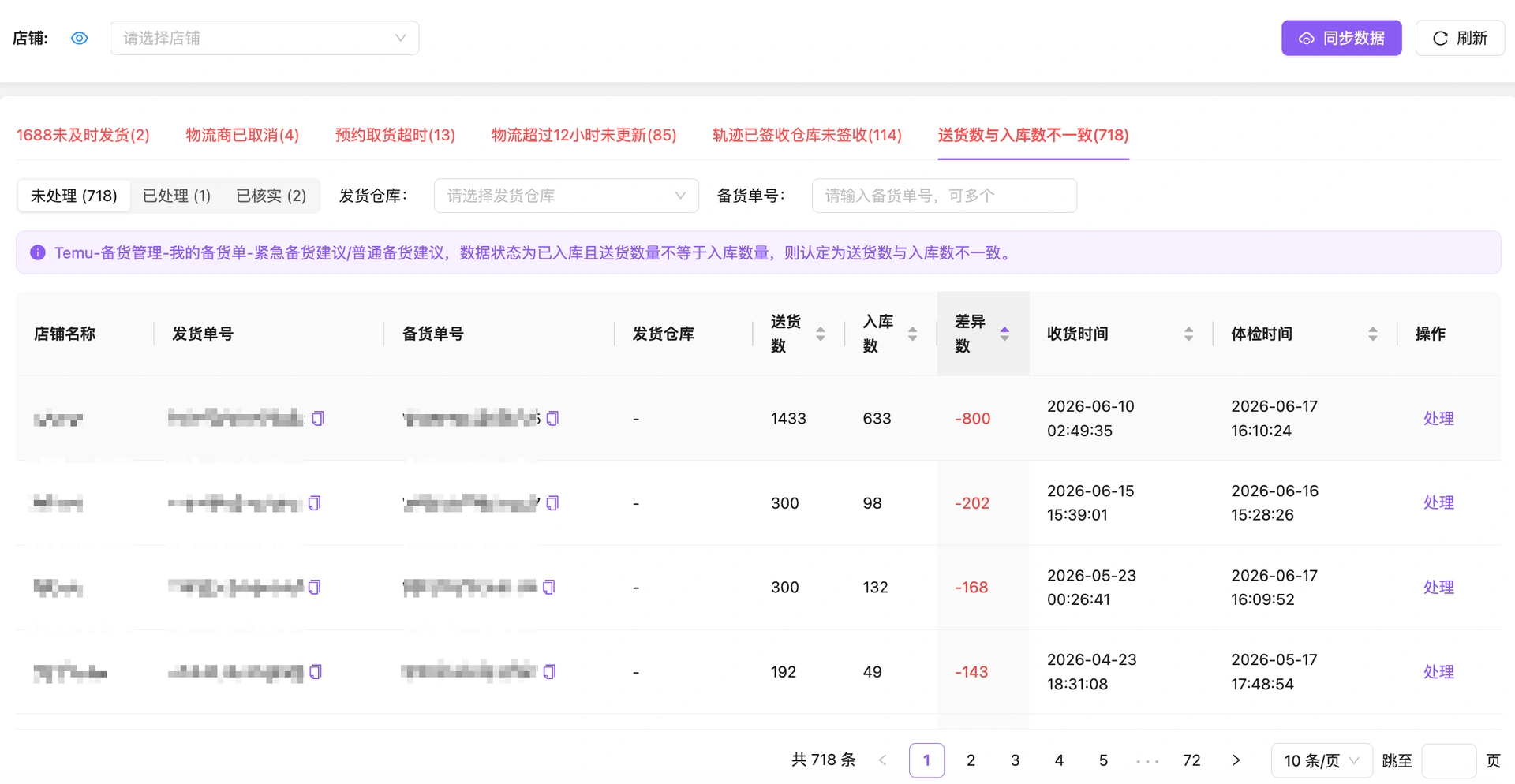Focus the 跳至 page jump input
Viewport: 1515px width, 784px height.
tap(1449, 760)
